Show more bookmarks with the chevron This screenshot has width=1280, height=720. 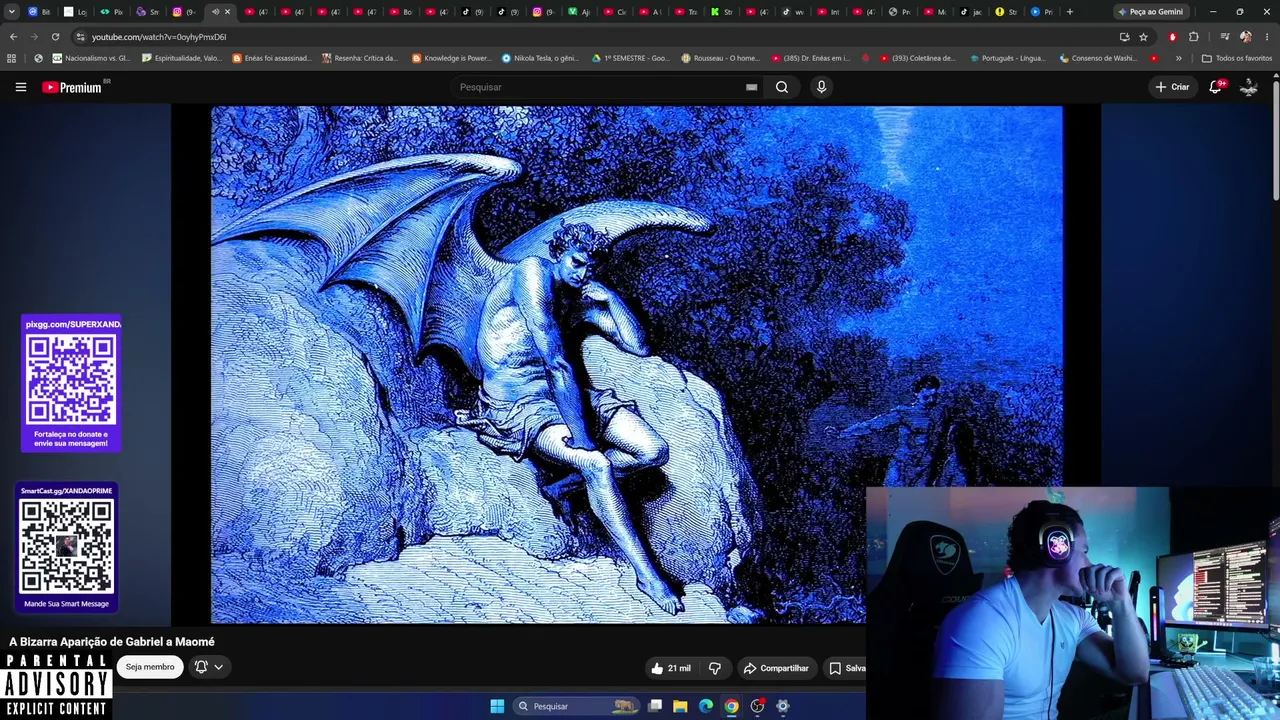pos(1178,58)
